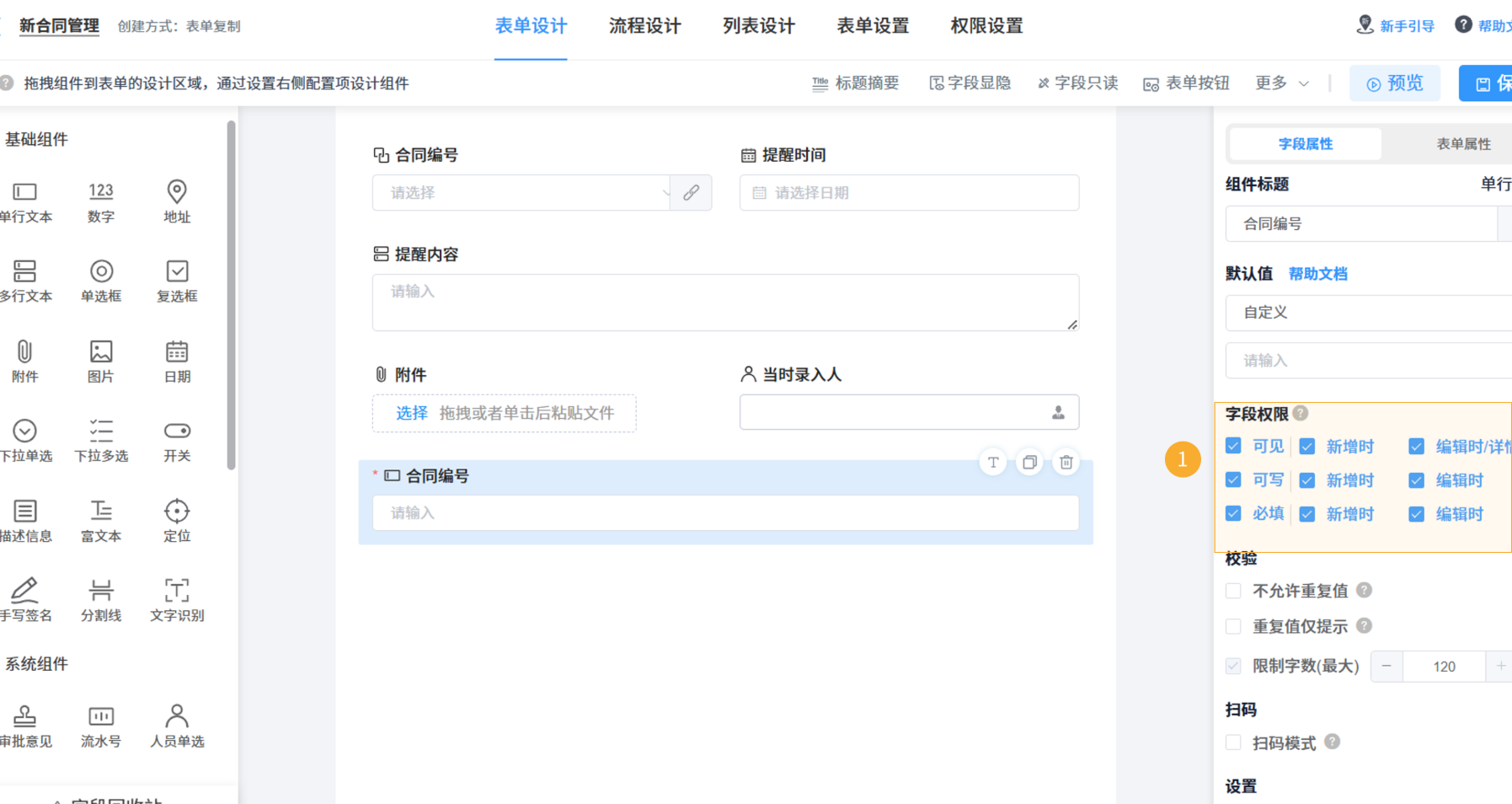The image size is (1512, 804).
Task: Select the 地址 address component
Action: pos(177,201)
